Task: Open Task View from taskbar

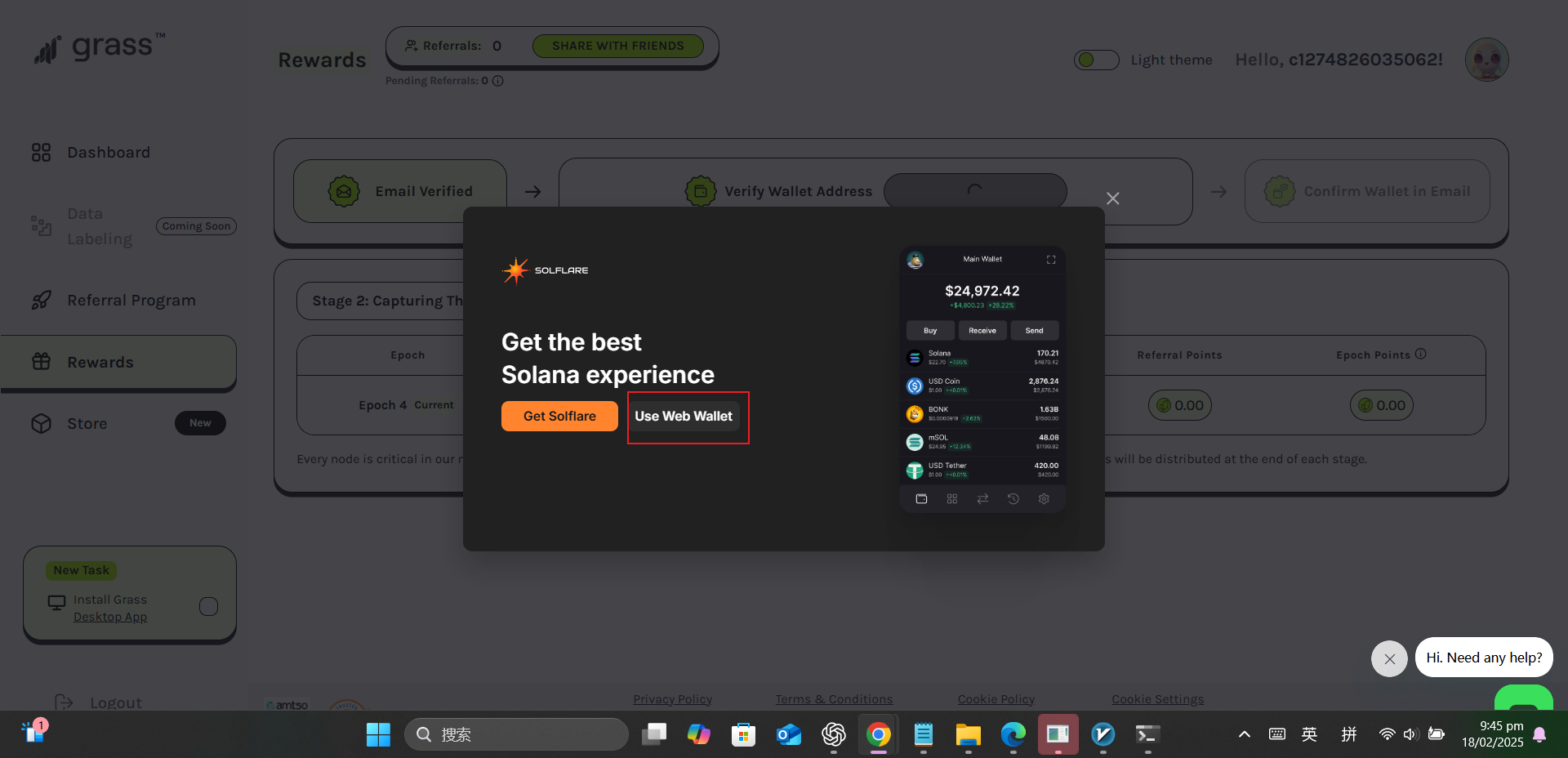Action: point(653,734)
